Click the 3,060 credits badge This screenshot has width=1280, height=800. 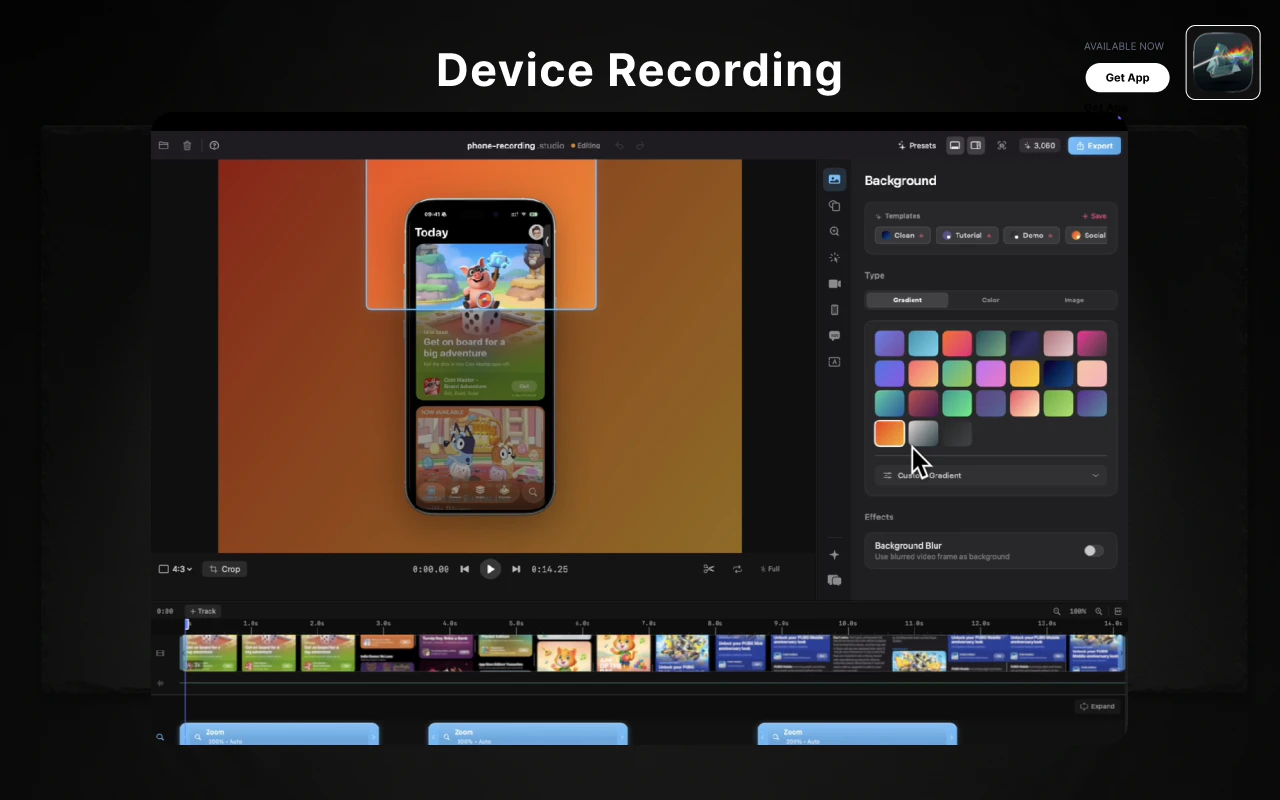pos(1040,146)
